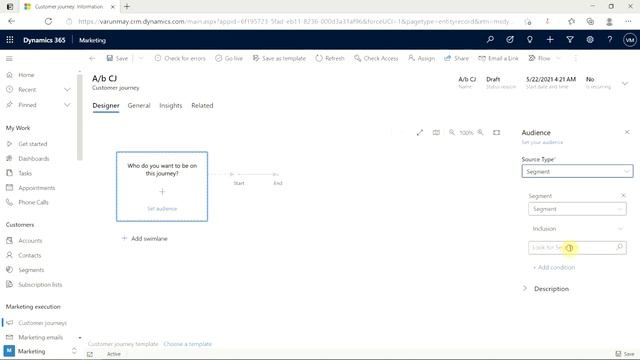
Task: Open Tasks in the sidebar
Action: pyautogui.click(x=24, y=173)
